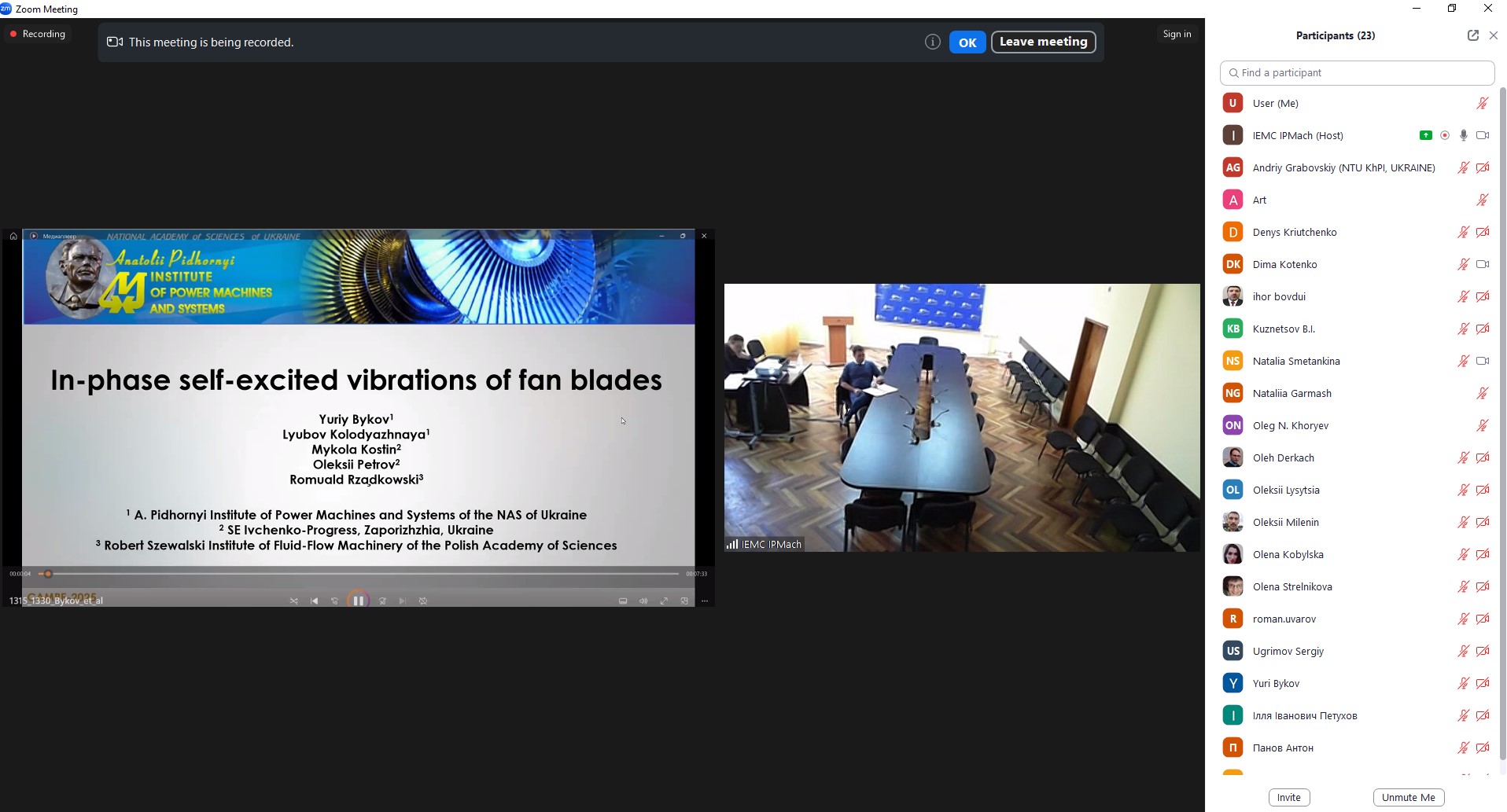Click the Find a participant search field

tap(1357, 72)
